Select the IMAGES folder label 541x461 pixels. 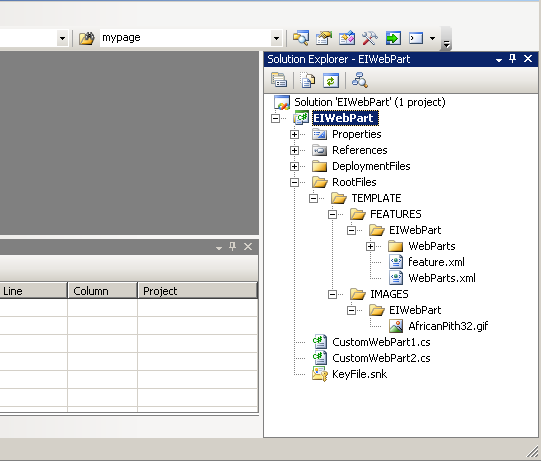pos(389,294)
